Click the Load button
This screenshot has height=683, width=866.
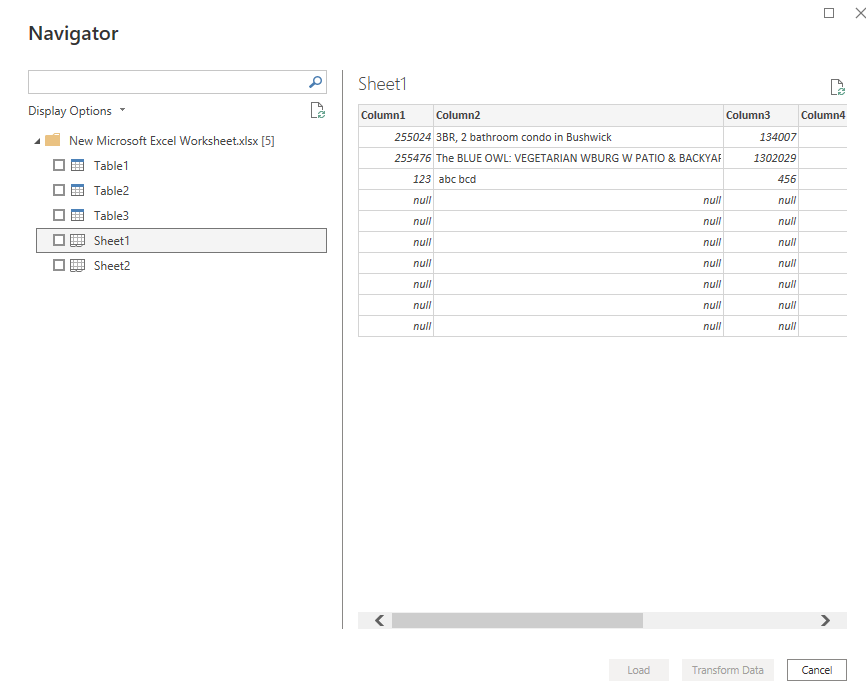click(x=638, y=670)
